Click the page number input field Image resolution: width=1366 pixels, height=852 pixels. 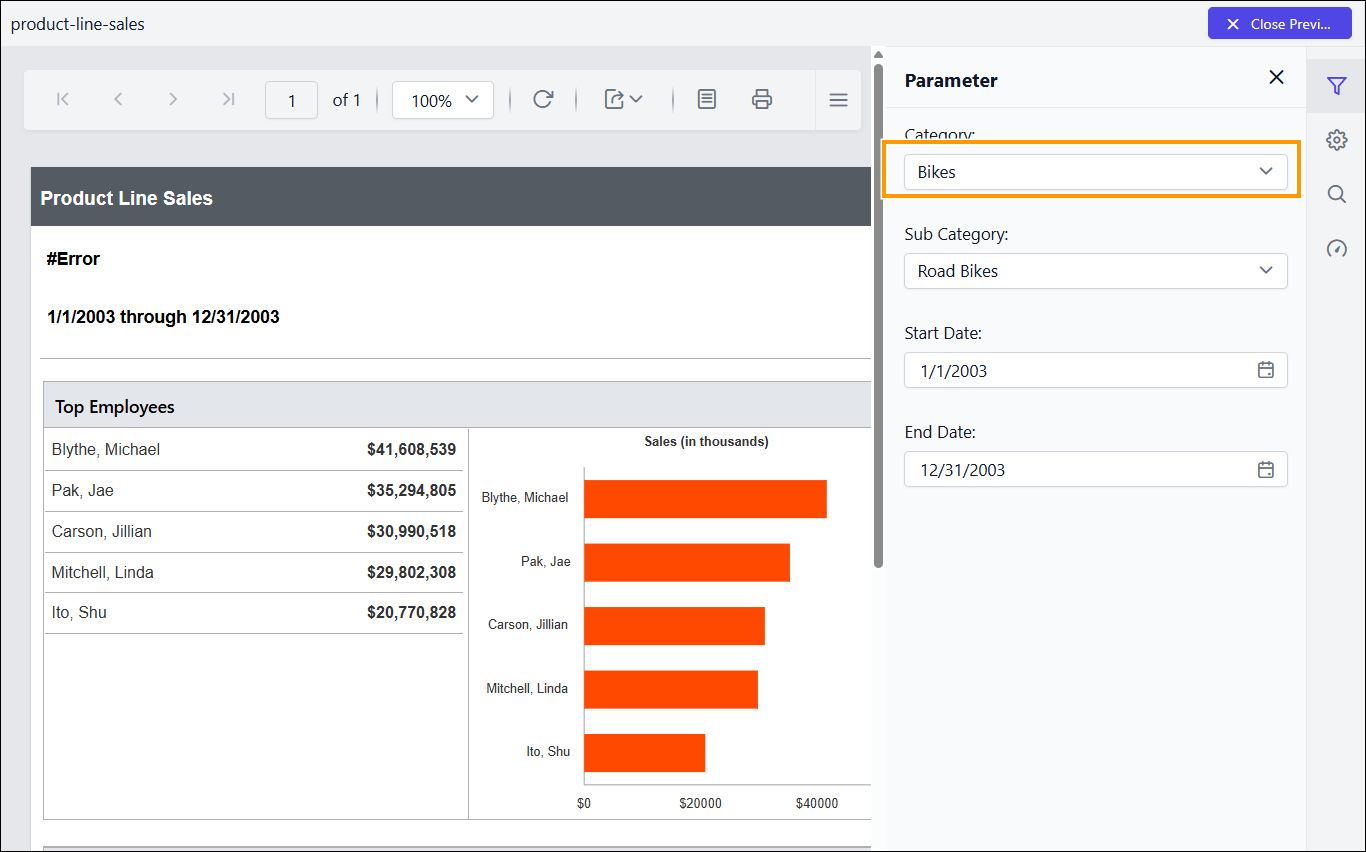[x=291, y=99]
